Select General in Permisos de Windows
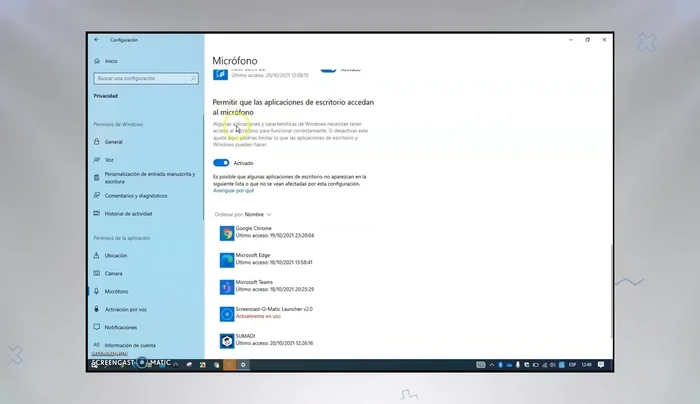This screenshot has height=404, width=700. click(x=113, y=142)
